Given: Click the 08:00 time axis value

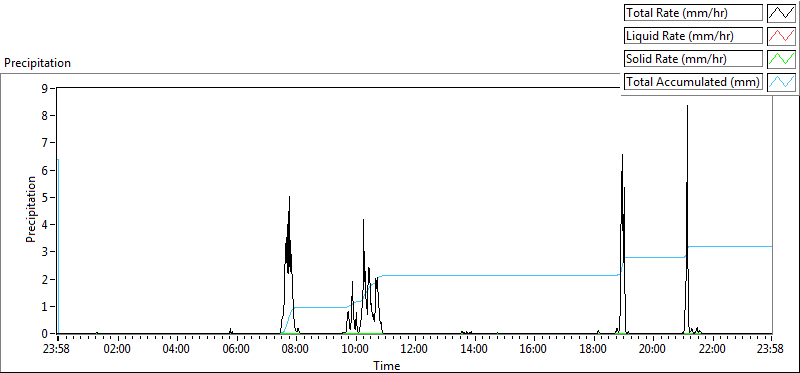Looking at the screenshot, I should tap(296, 350).
